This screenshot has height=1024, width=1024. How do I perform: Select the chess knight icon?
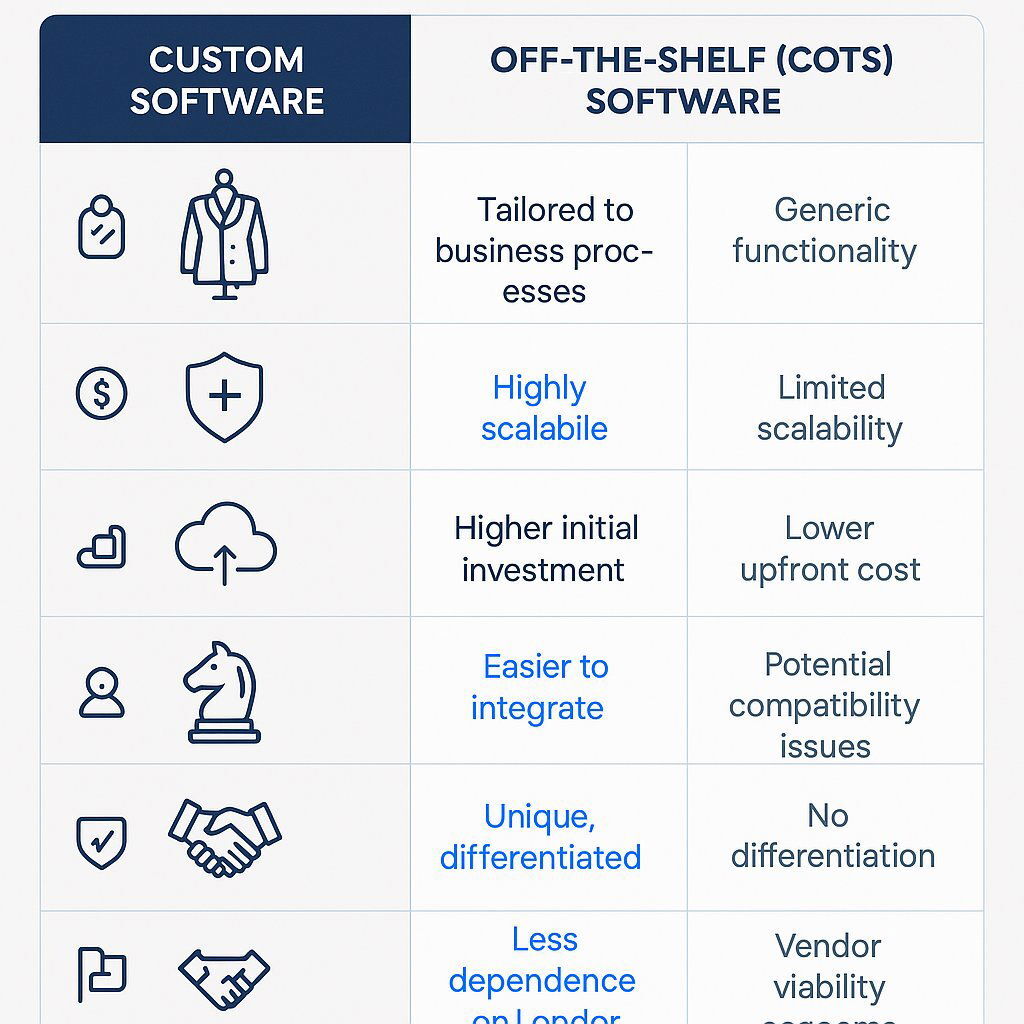(x=223, y=692)
